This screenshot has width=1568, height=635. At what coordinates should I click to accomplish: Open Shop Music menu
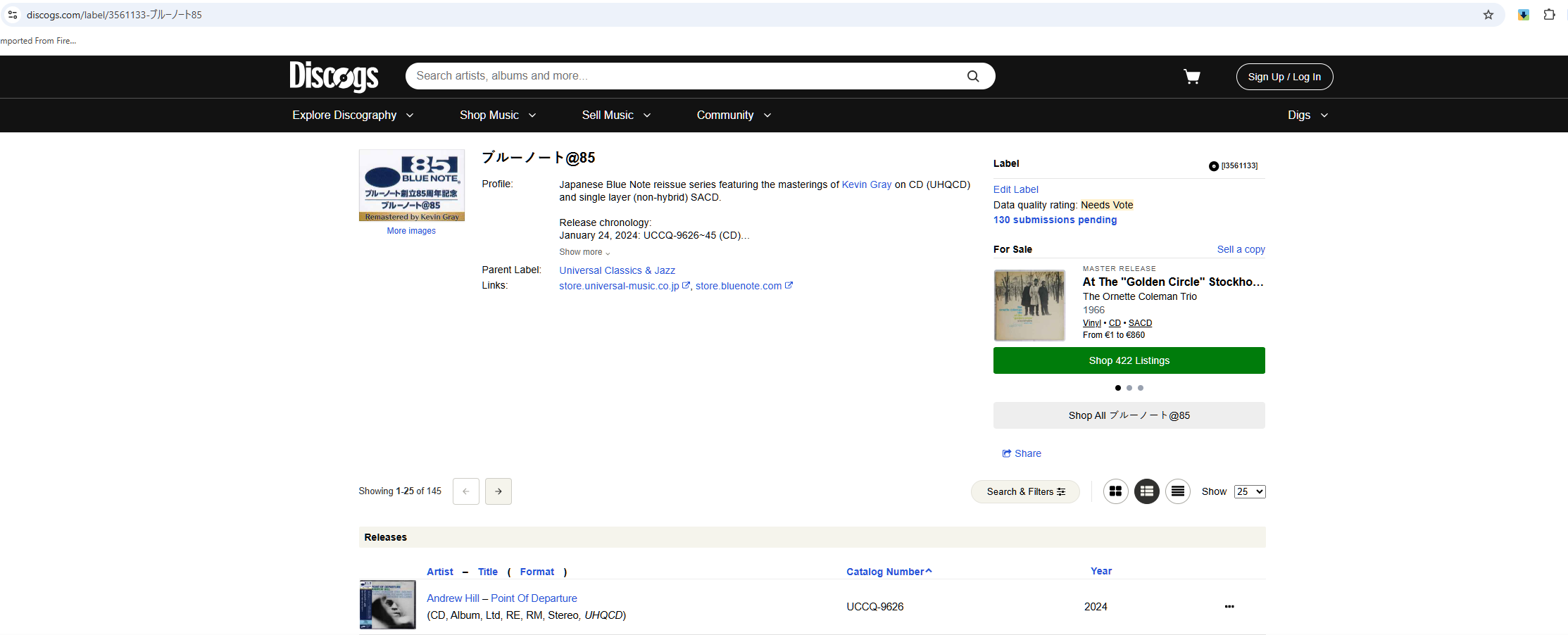coord(498,115)
